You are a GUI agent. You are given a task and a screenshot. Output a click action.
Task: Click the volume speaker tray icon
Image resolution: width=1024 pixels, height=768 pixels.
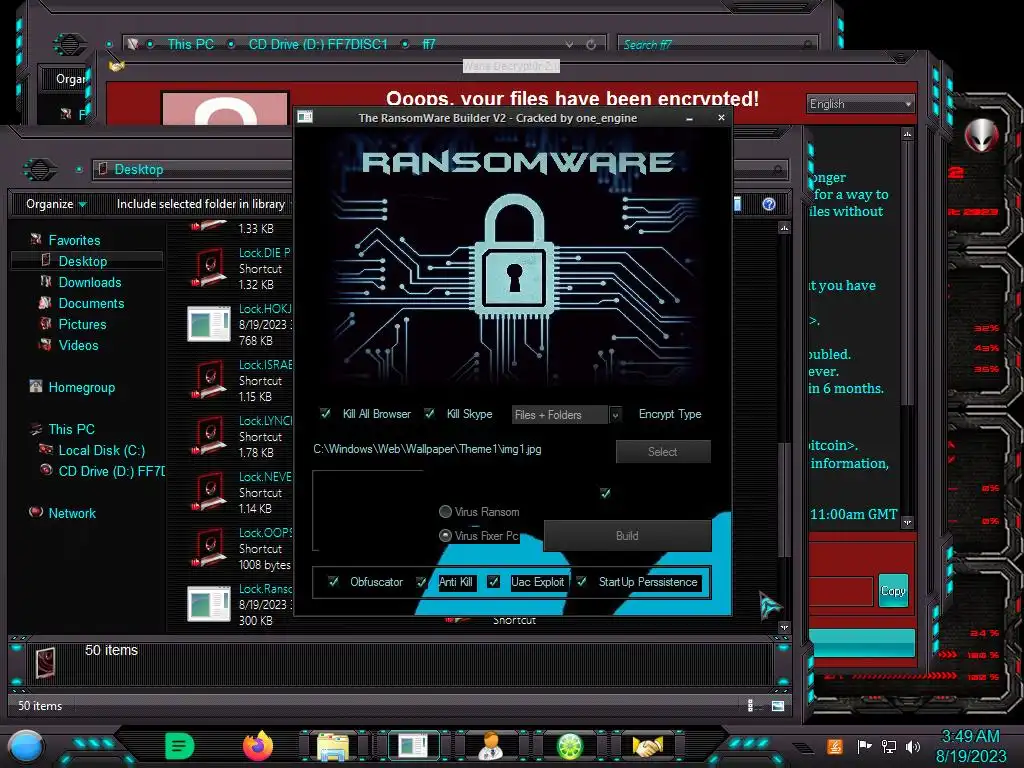913,746
